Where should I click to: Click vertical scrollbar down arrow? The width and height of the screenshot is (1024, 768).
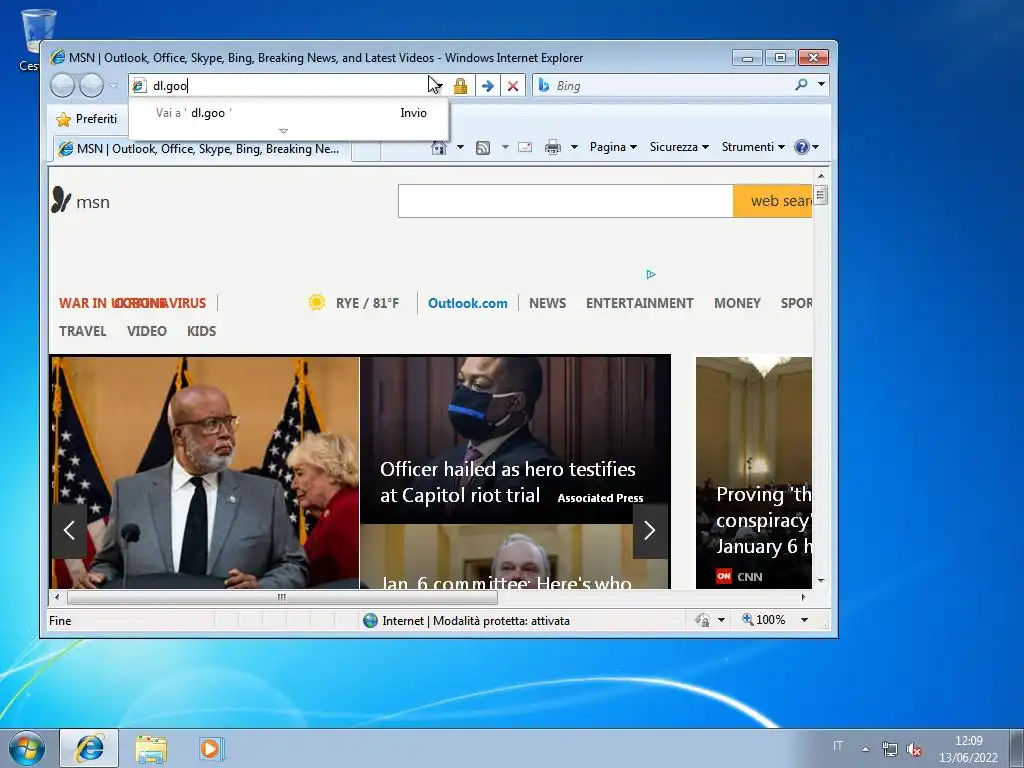coord(821,581)
